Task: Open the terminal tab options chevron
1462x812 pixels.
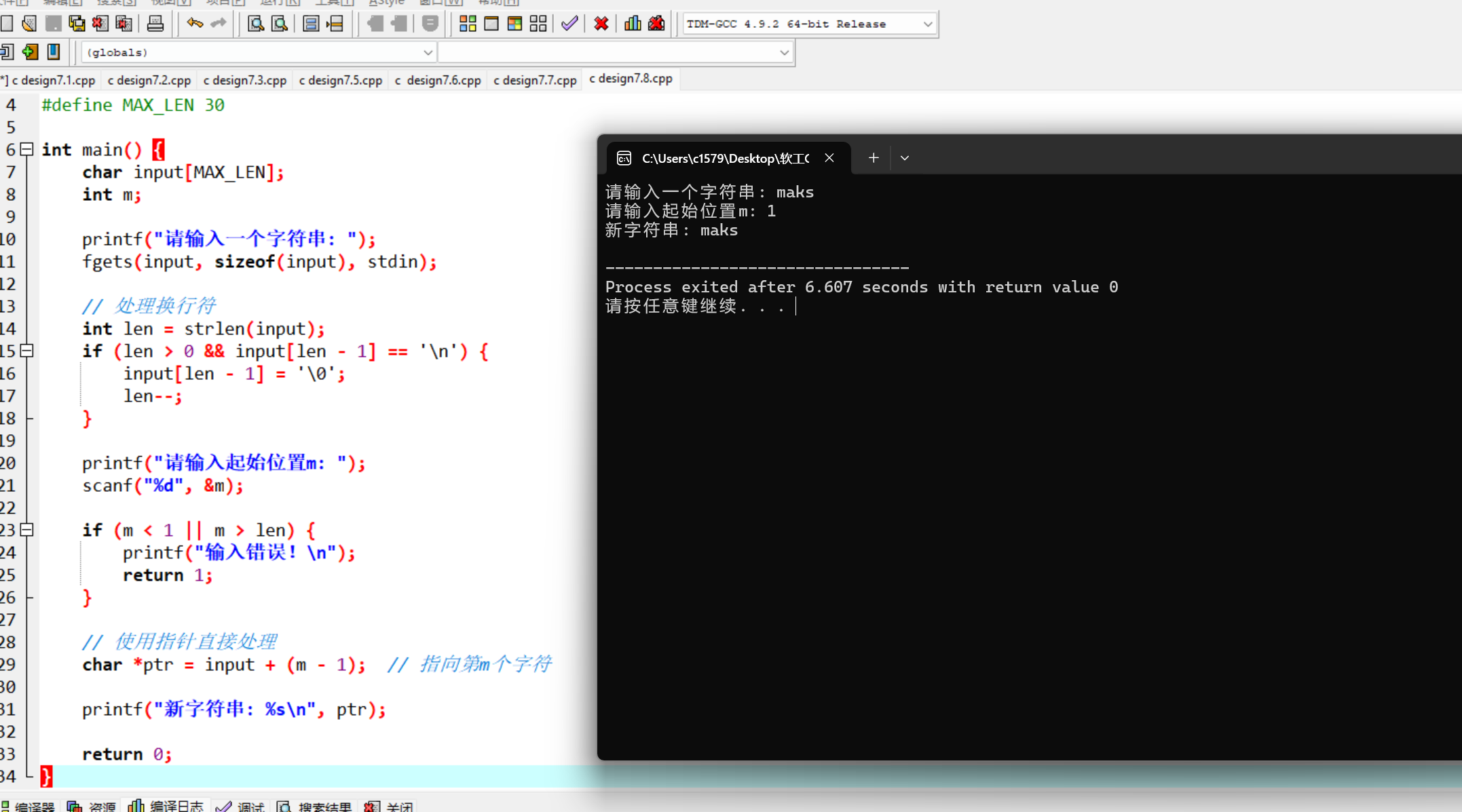Action: point(904,157)
